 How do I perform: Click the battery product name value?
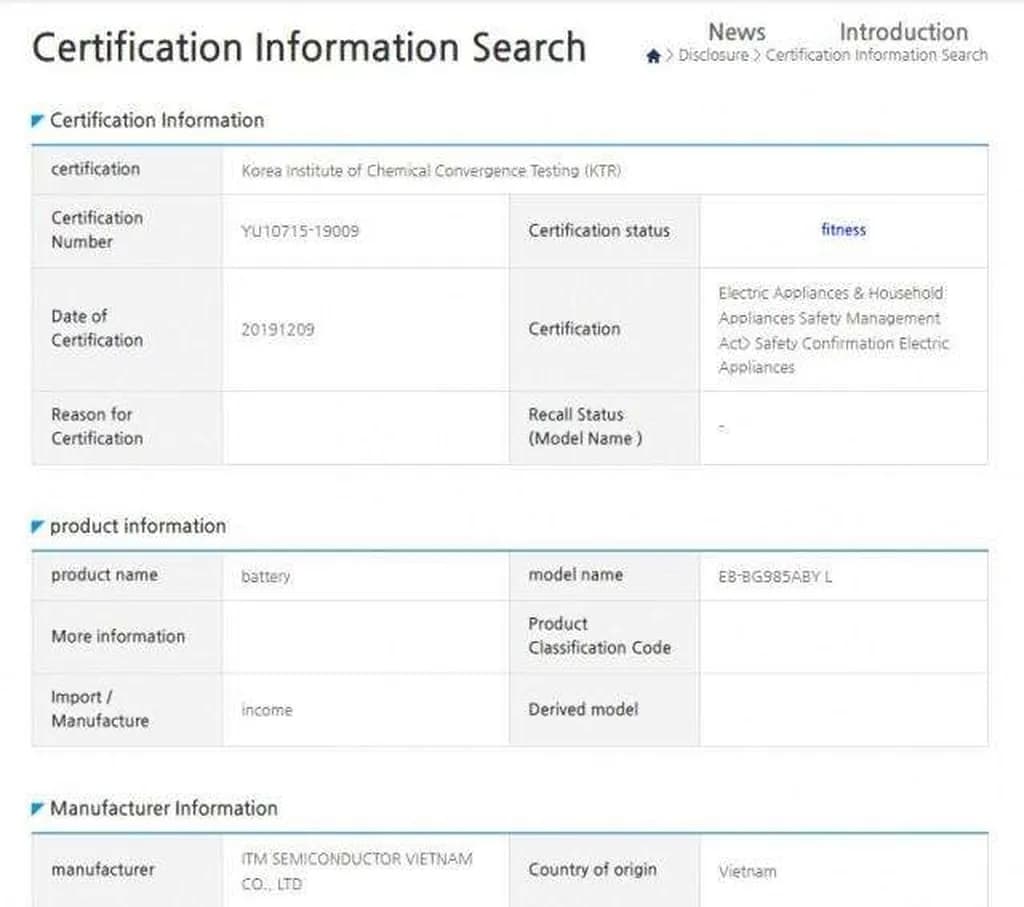coord(266,576)
